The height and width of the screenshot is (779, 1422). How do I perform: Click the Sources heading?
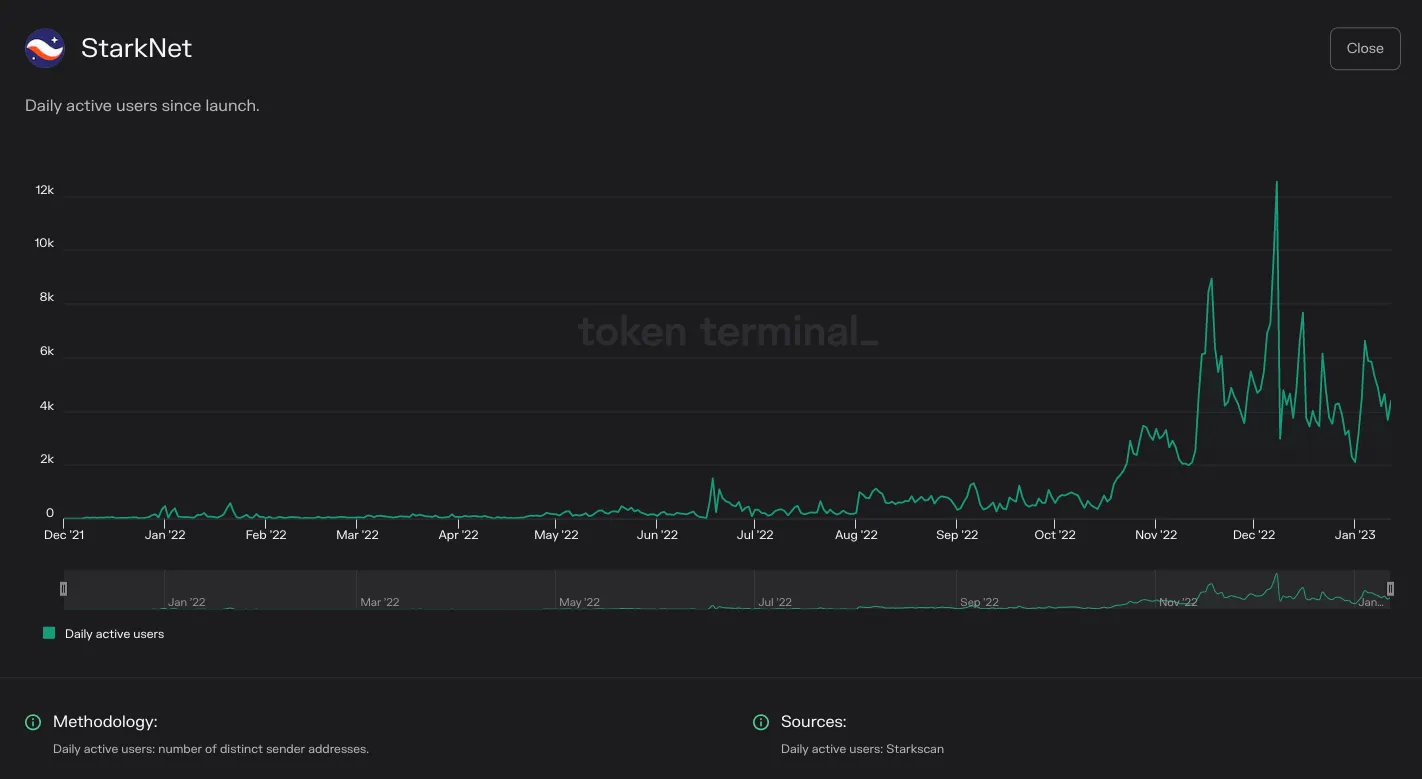813,721
